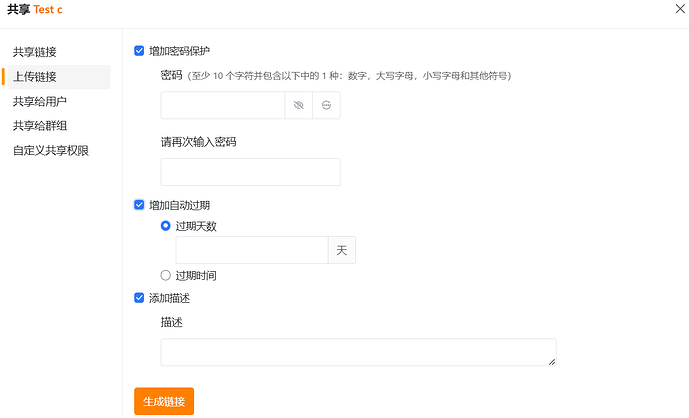
Task: Uncheck 增加密码保护 checkbox
Action: 139,51
